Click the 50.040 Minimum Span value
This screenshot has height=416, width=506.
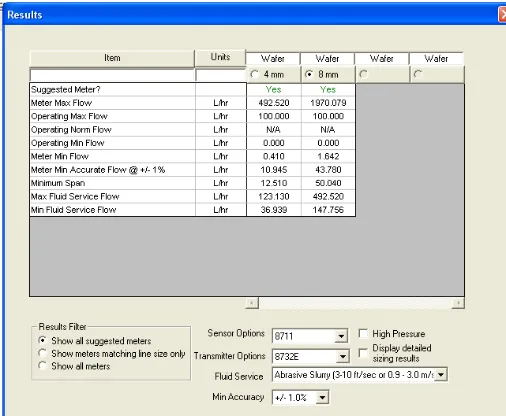point(328,183)
